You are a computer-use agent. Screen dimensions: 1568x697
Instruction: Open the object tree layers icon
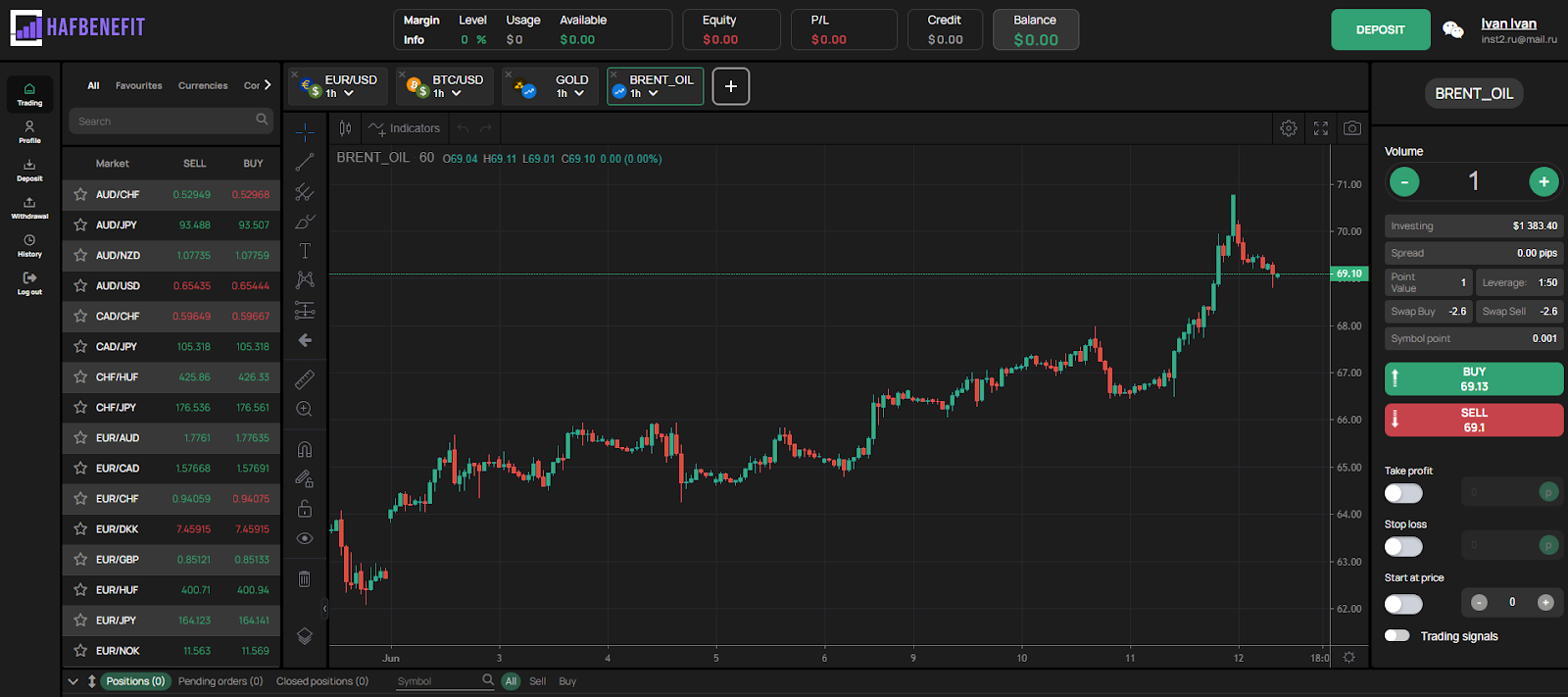click(305, 636)
